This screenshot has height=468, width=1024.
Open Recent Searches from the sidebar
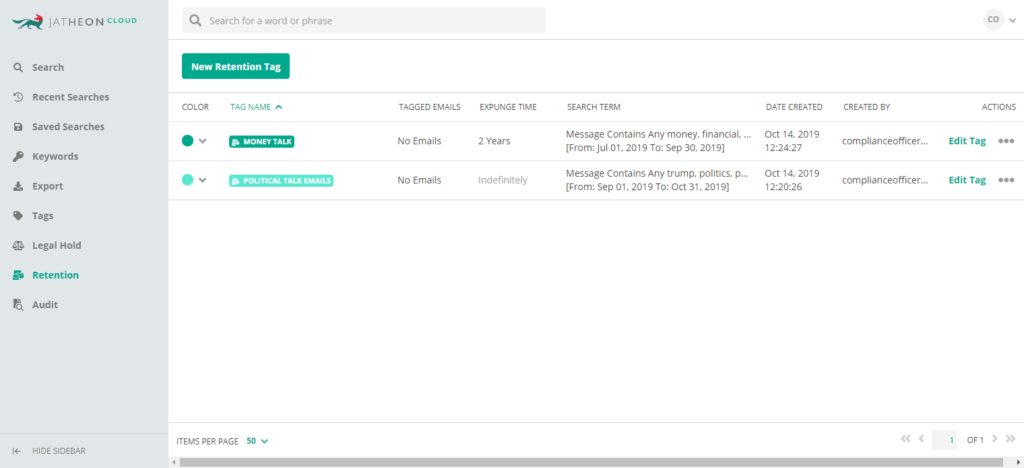pyautogui.click(x=71, y=97)
